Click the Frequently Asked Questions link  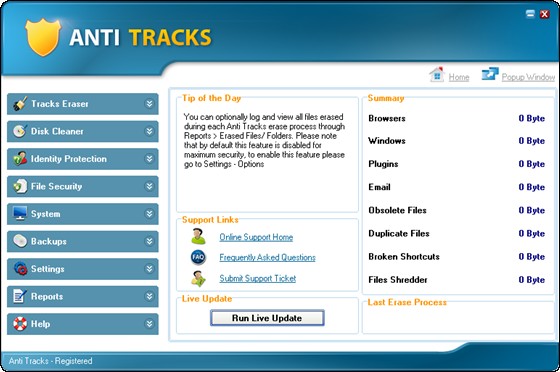pos(267,257)
